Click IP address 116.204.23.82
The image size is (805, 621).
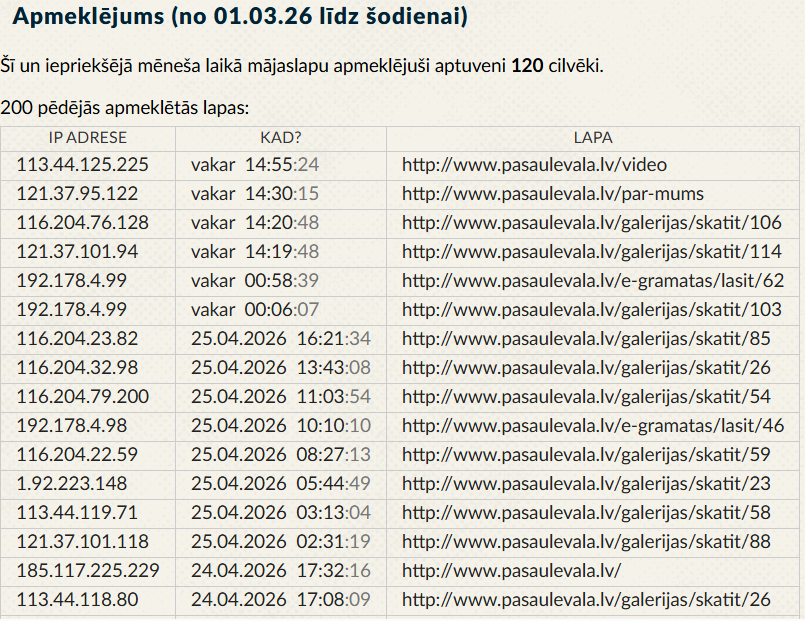(x=77, y=339)
